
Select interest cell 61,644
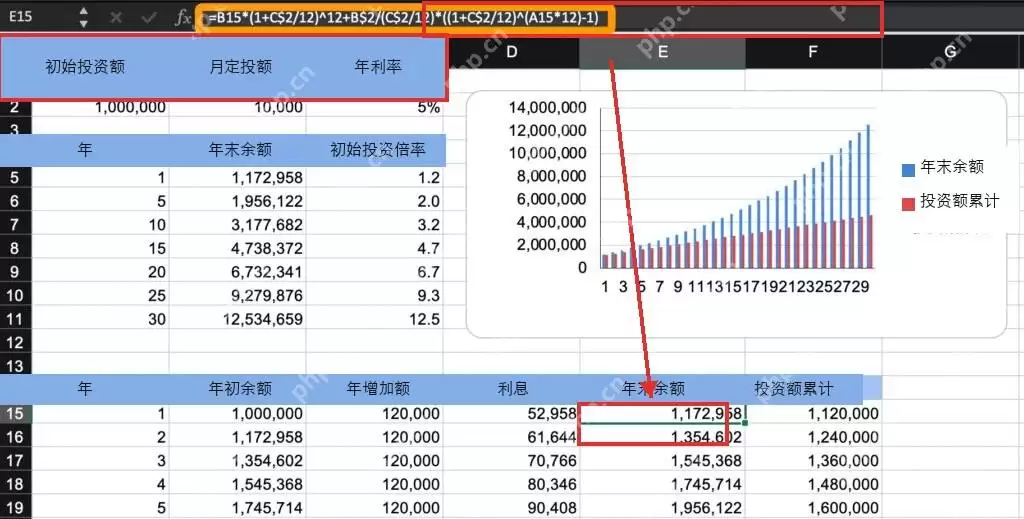[x=513, y=437]
